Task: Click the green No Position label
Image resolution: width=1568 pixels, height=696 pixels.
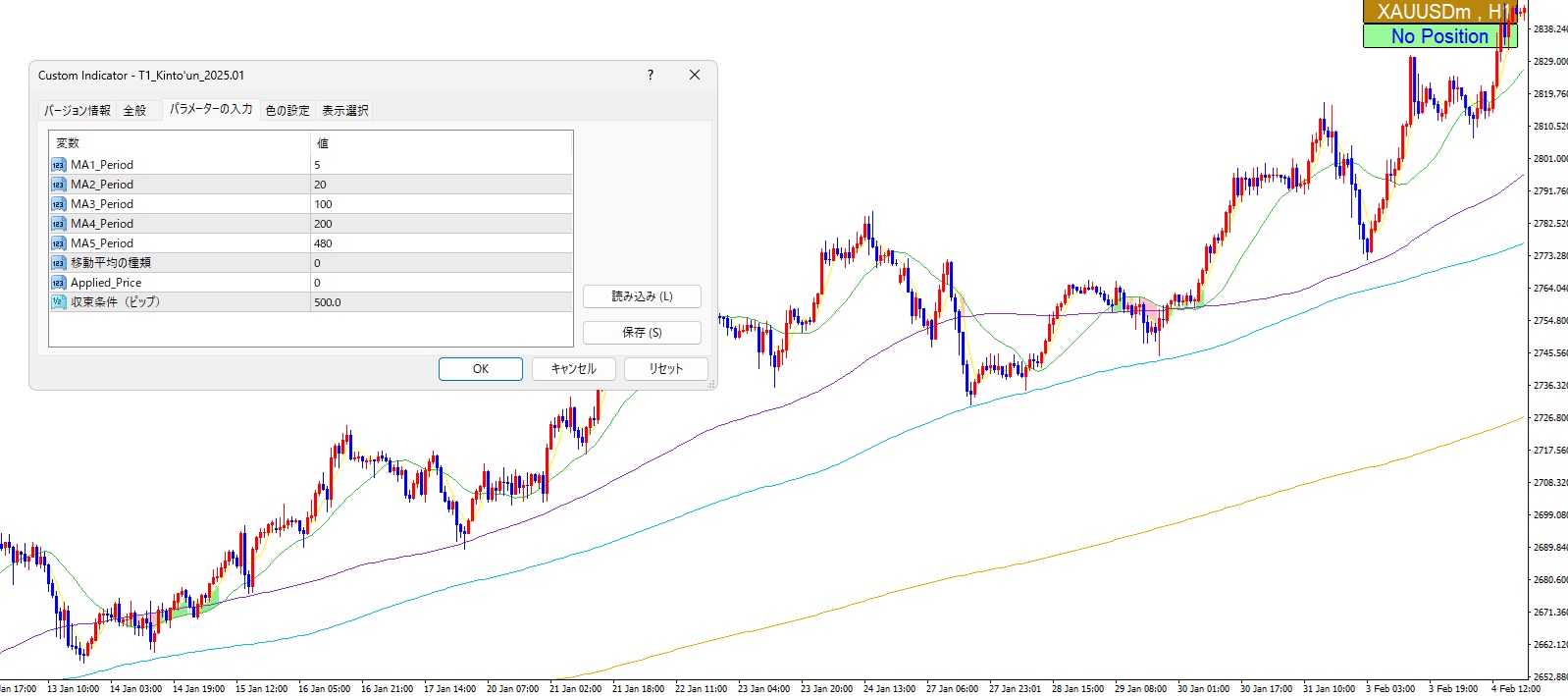Action: (1439, 36)
